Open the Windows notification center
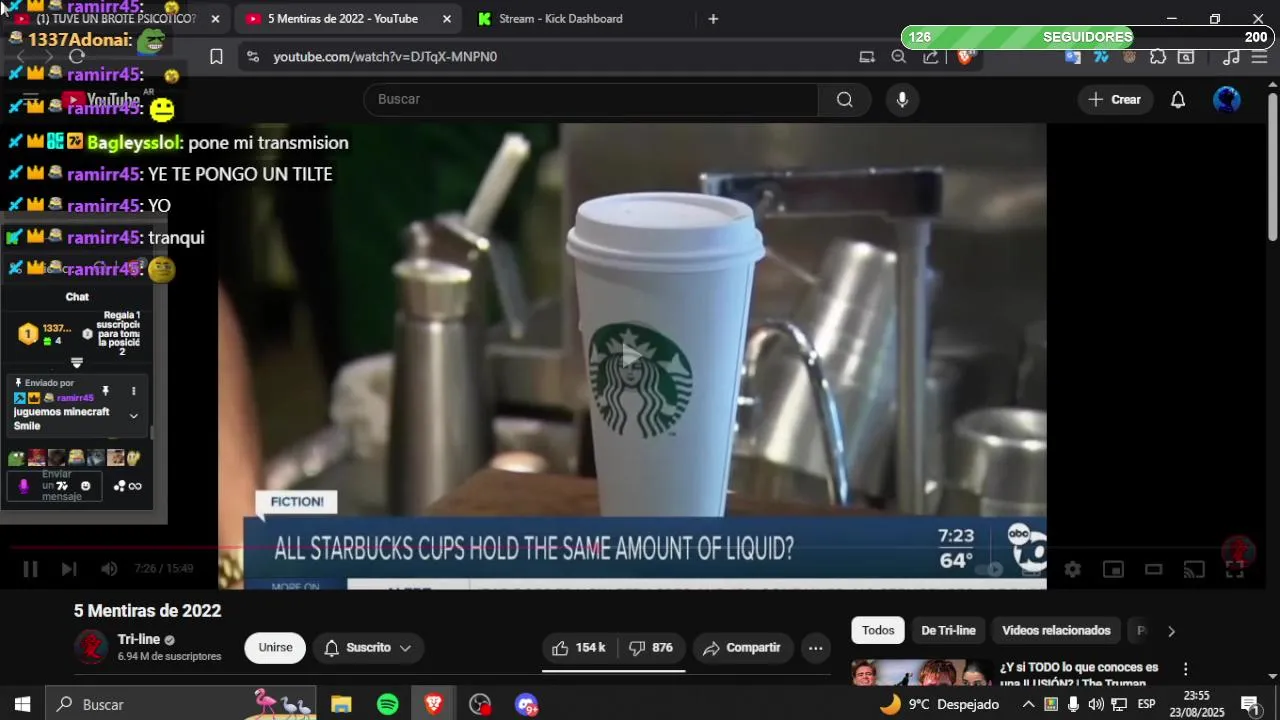This screenshot has height=720, width=1280. click(x=1249, y=705)
